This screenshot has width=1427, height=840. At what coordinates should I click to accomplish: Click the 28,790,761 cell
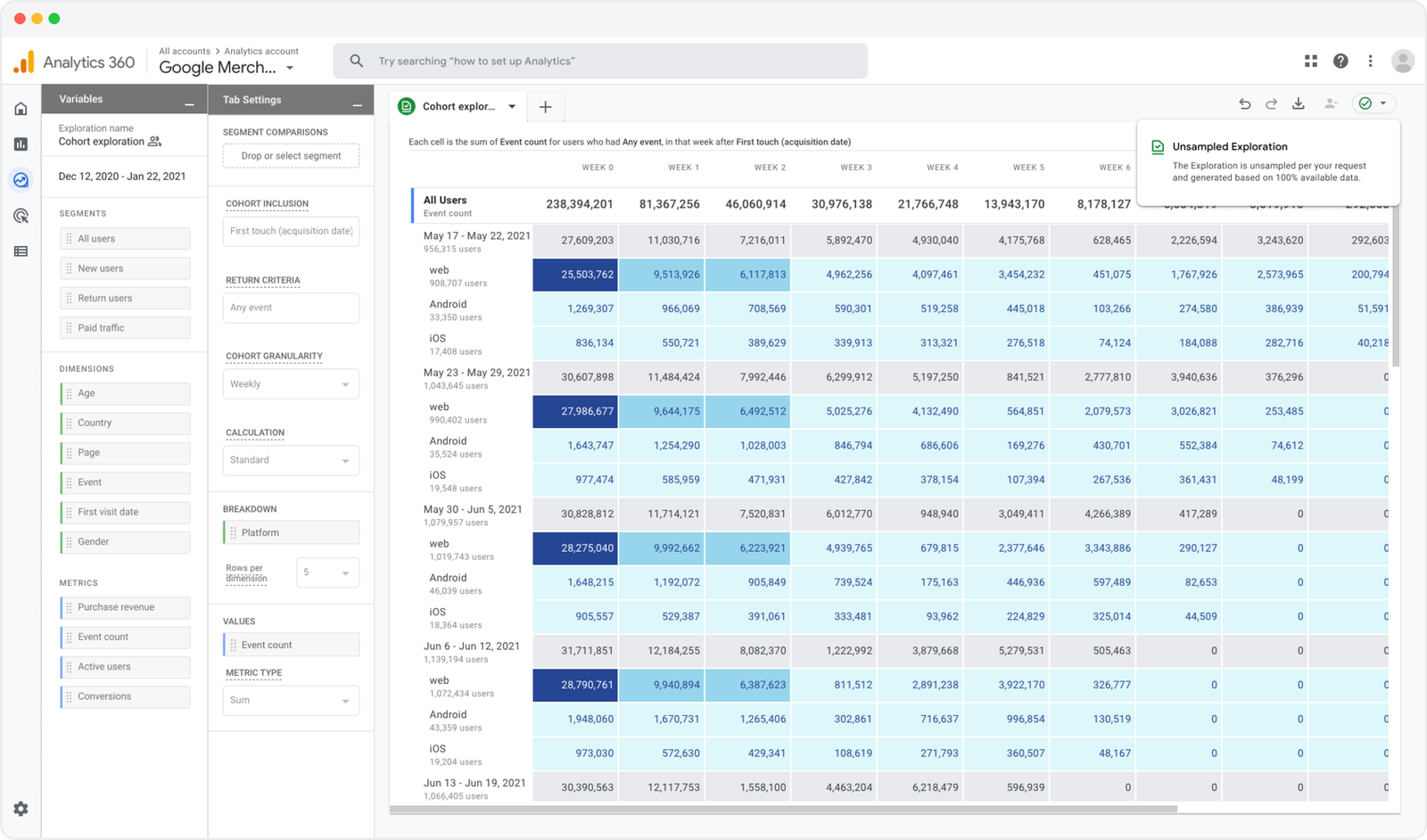[x=575, y=685]
